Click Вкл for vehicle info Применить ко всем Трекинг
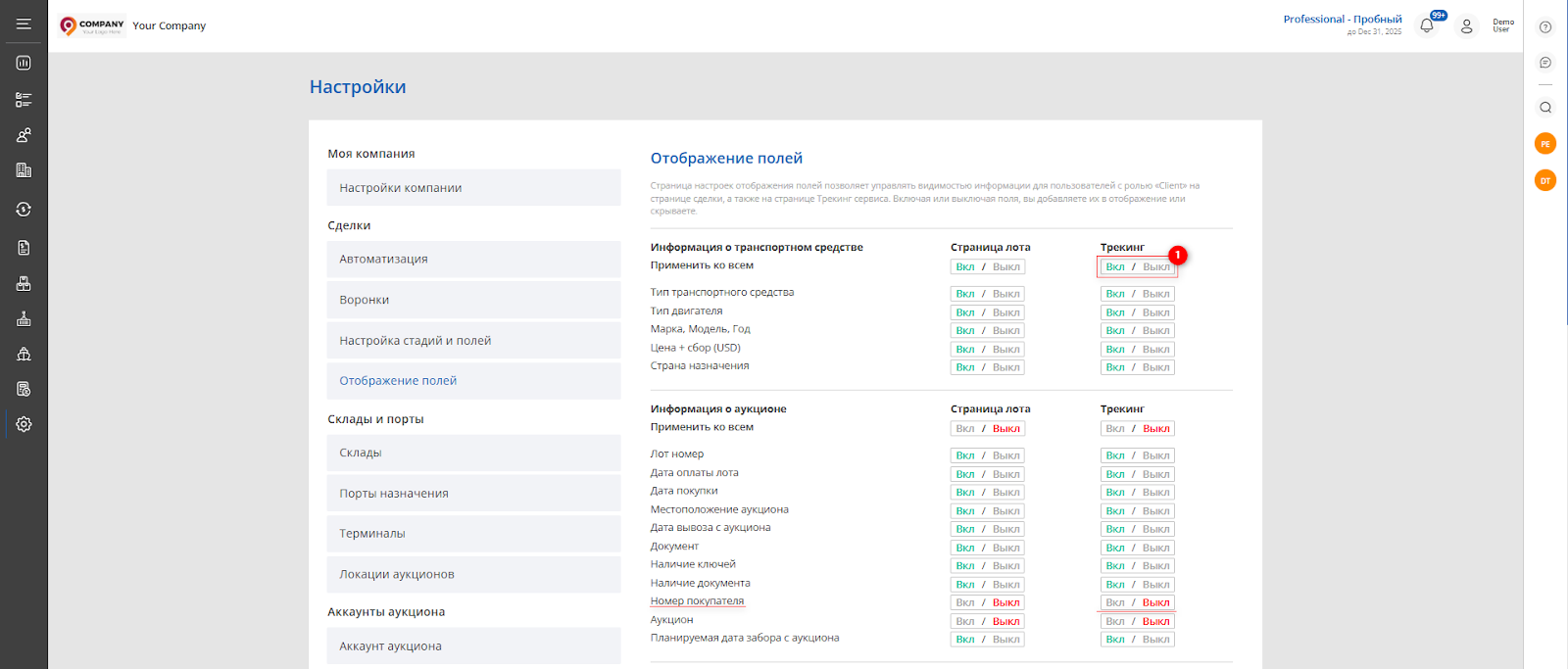 (x=1115, y=266)
